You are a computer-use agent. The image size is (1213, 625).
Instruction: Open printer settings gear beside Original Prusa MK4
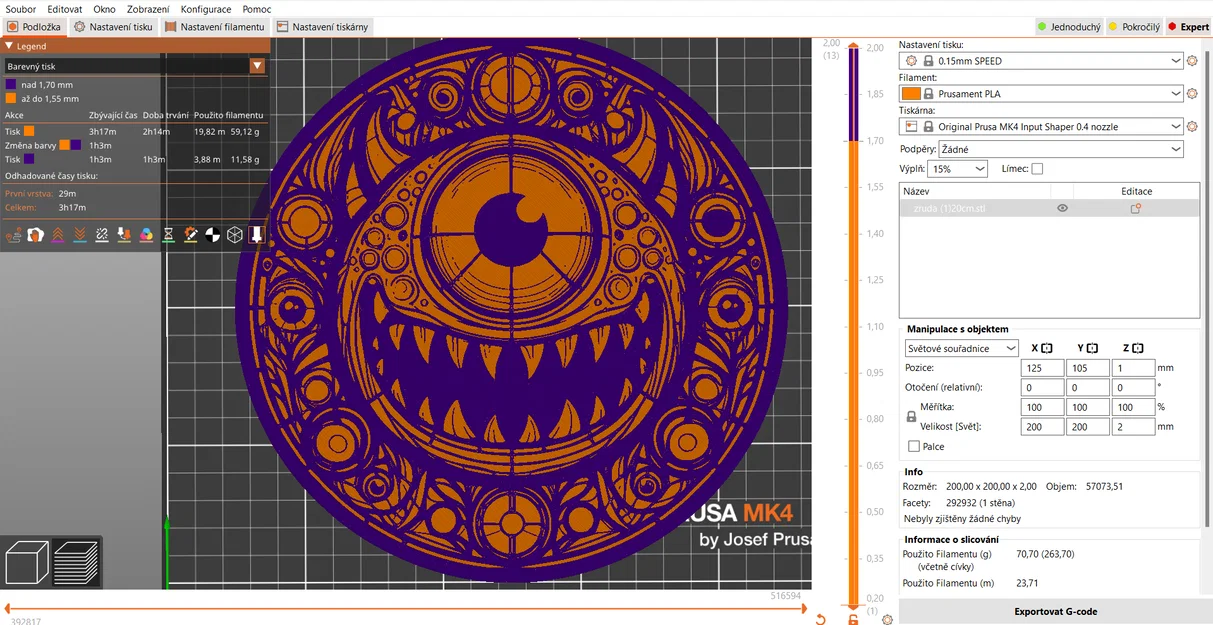(x=1192, y=127)
